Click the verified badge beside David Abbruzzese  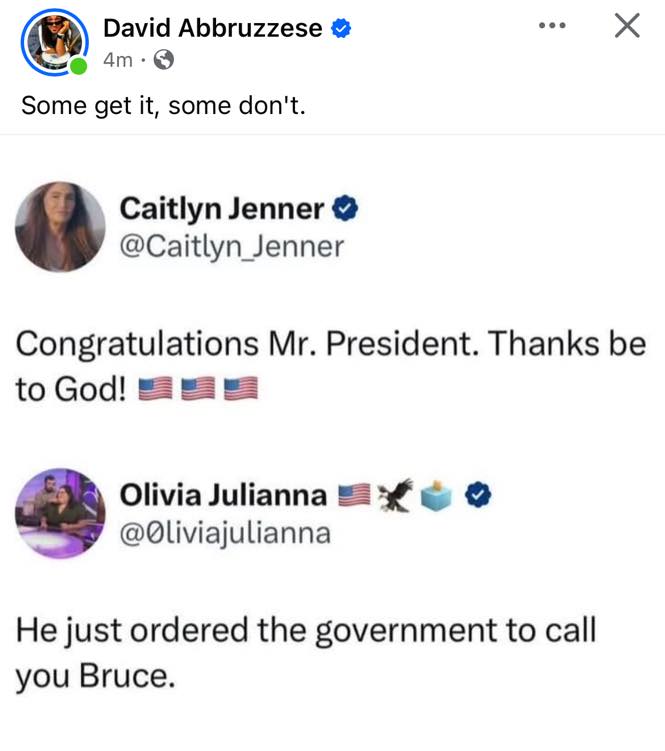[341, 29]
